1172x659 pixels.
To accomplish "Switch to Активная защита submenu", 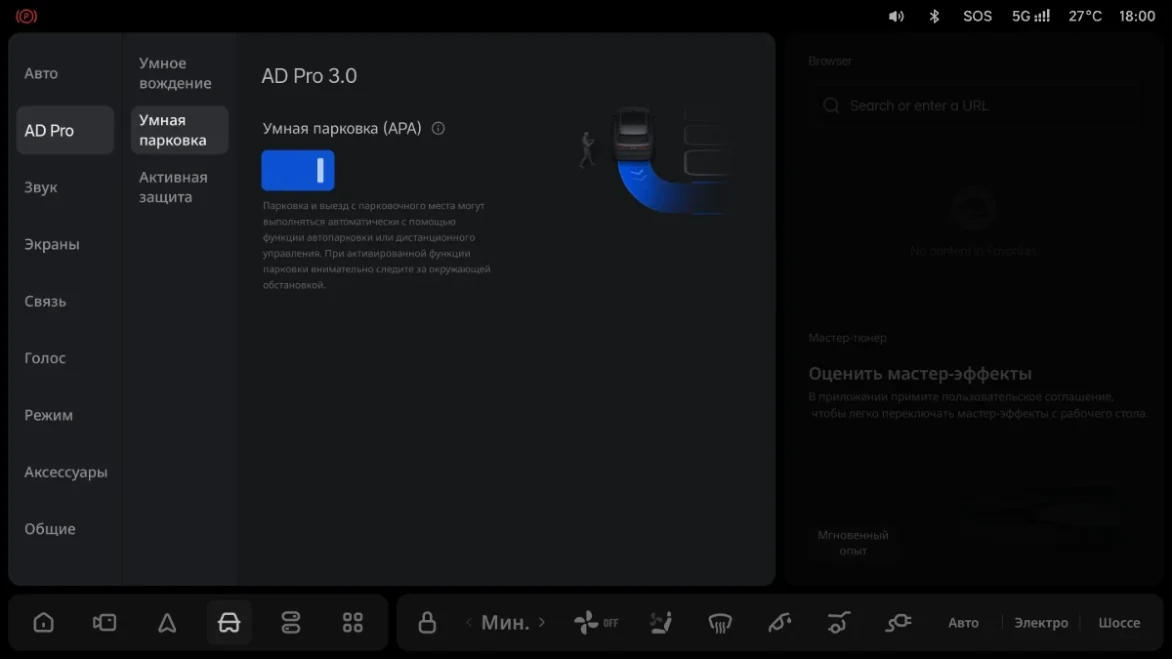I will click(x=179, y=187).
